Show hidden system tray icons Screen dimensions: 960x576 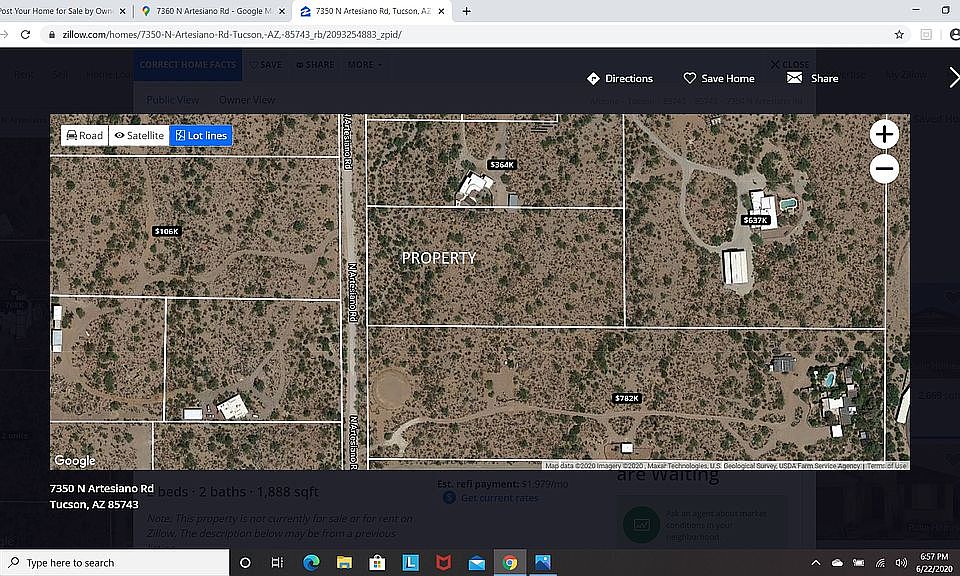tap(816, 563)
